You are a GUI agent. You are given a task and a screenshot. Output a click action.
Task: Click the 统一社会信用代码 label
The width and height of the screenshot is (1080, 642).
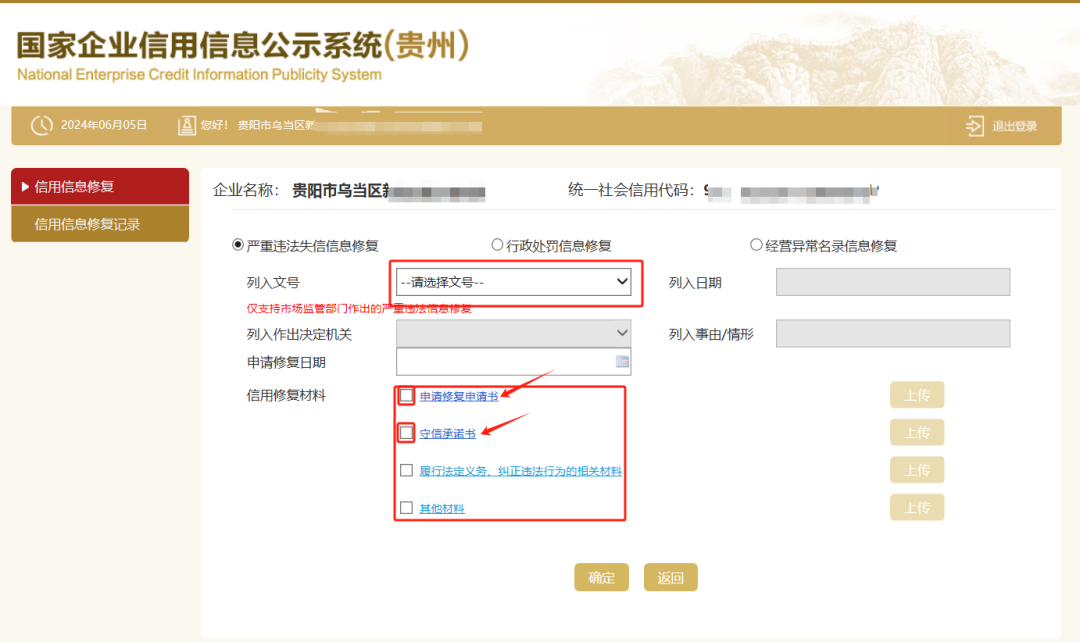[631, 190]
